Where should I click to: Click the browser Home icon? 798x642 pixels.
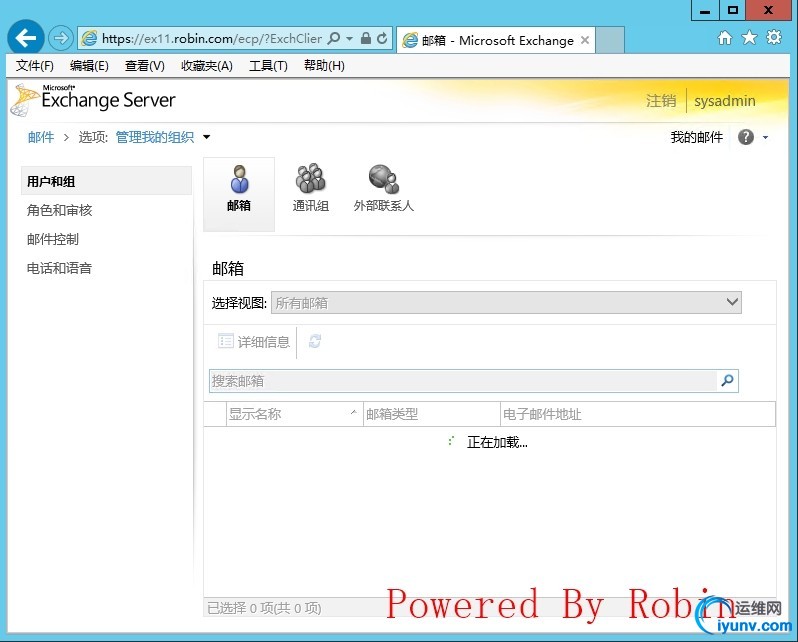click(725, 37)
